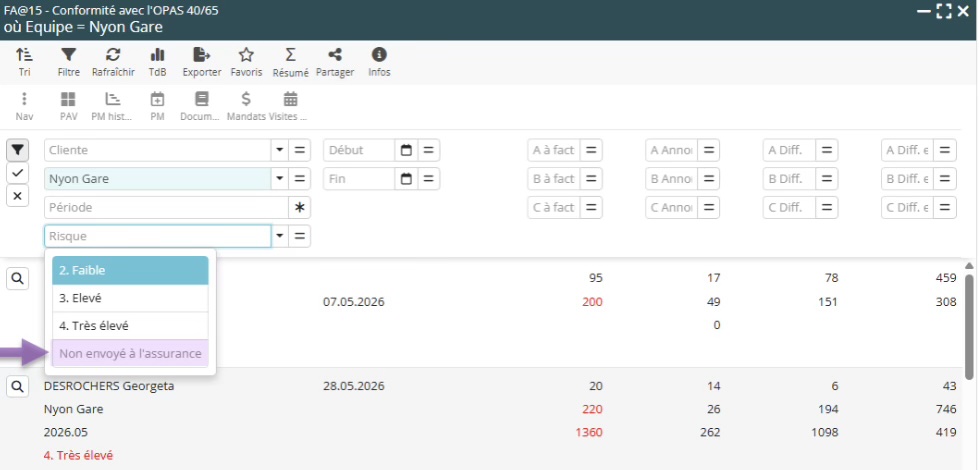Select '2. Faible' risk option
The height and width of the screenshot is (470, 979).
(x=130, y=270)
